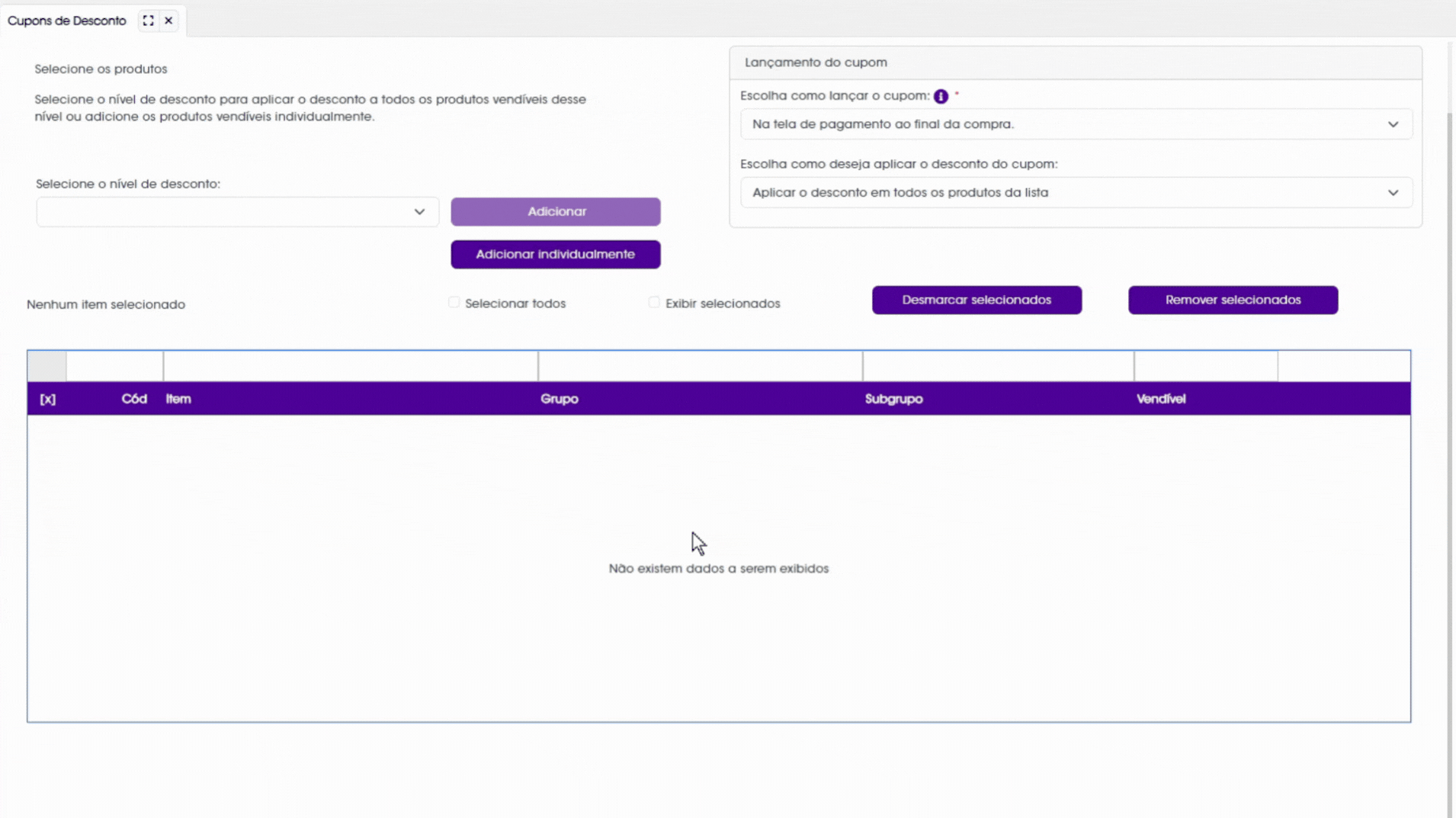Screen dimensions: 1456x818
Task: Click the Adicionar button
Action: [x=556, y=212]
